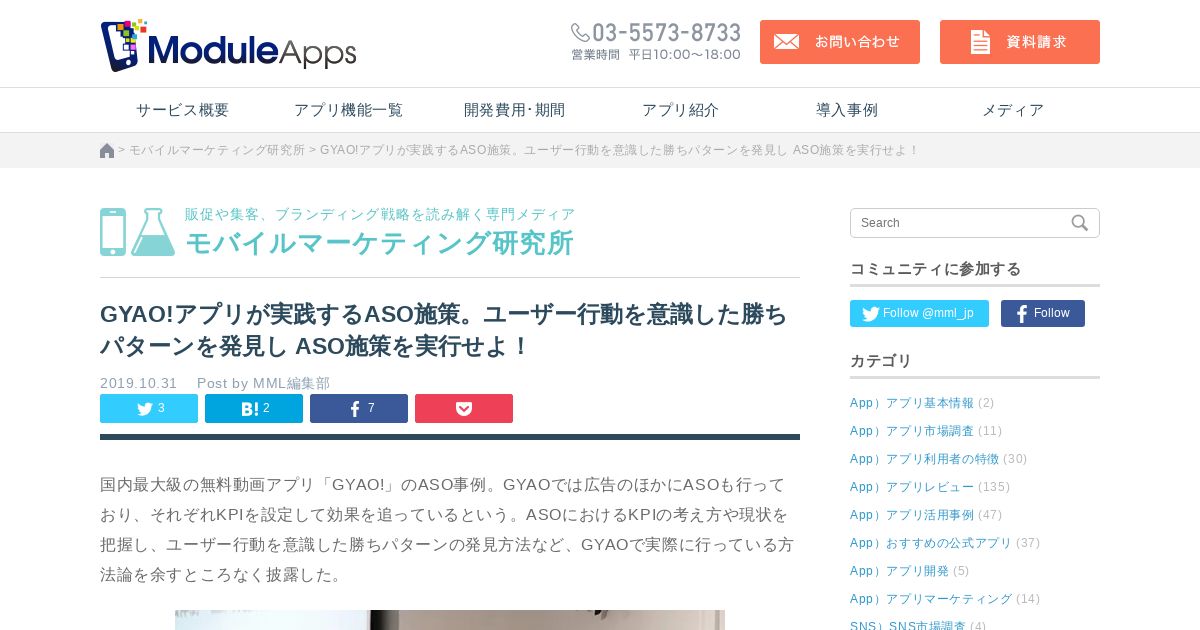This screenshot has height=630, width=1200.
Task: Bookmark article with Hatena B! button
Action: [x=254, y=408]
